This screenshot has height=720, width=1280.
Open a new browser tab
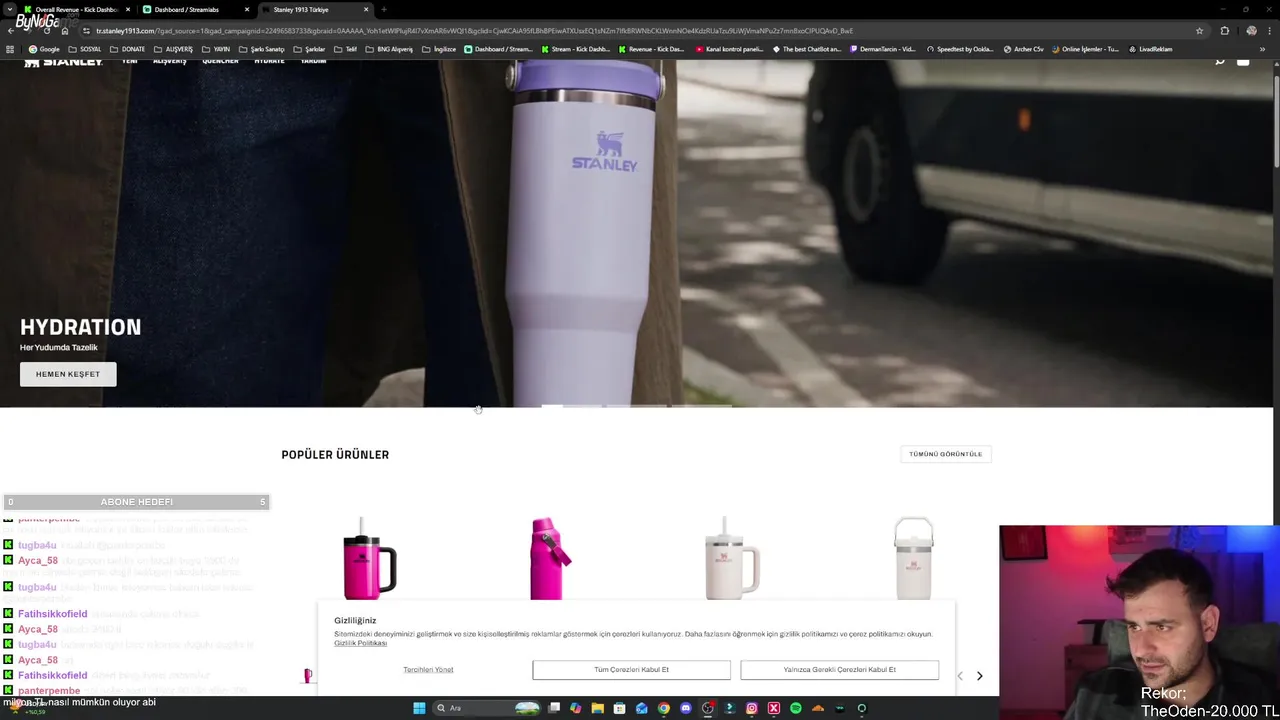[x=384, y=9]
